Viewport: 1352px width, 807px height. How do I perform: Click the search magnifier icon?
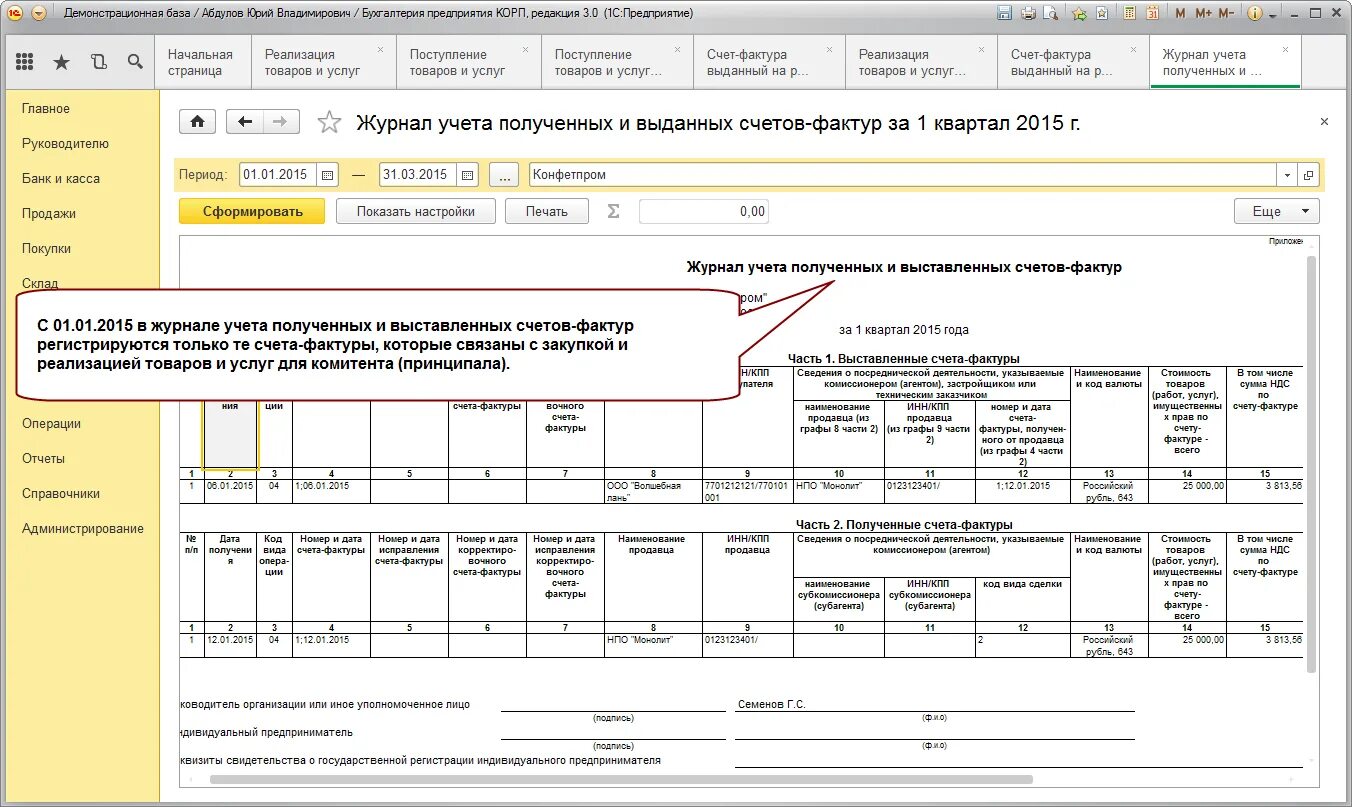click(x=135, y=61)
